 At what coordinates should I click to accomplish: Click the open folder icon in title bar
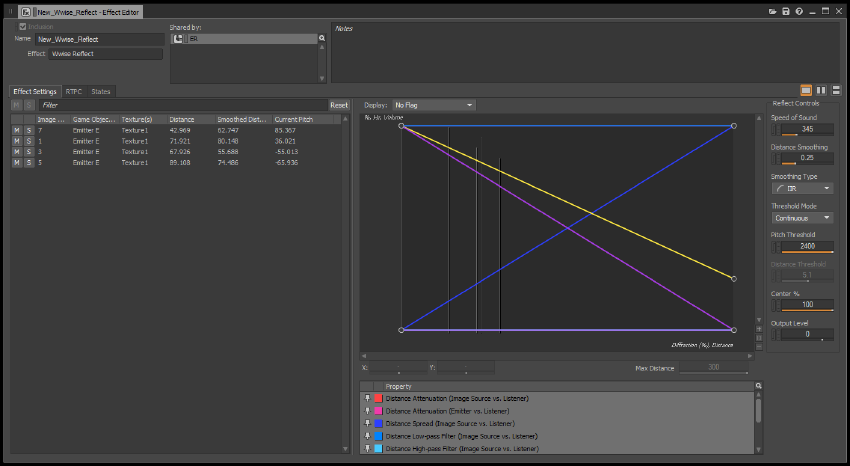[773, 11]
